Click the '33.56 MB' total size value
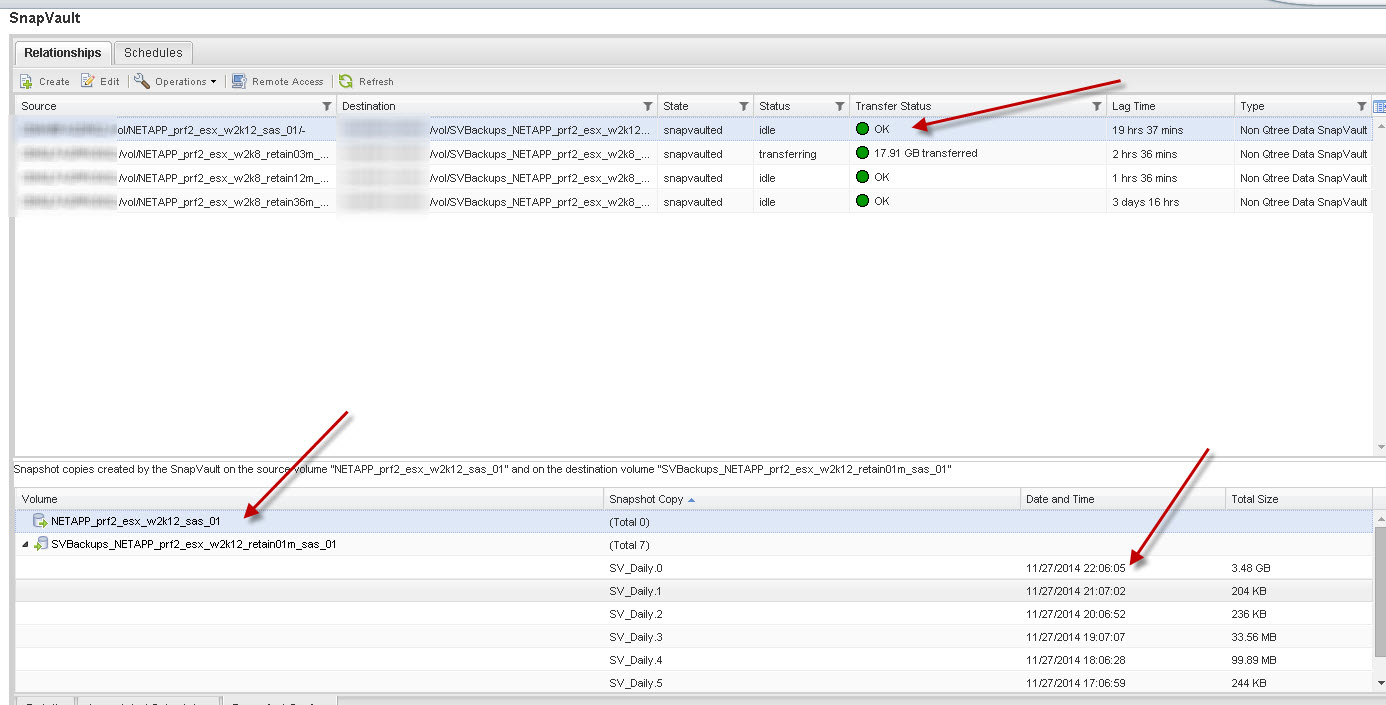The height and width of the screenshot is (705, 1386). pos(1255,637)
